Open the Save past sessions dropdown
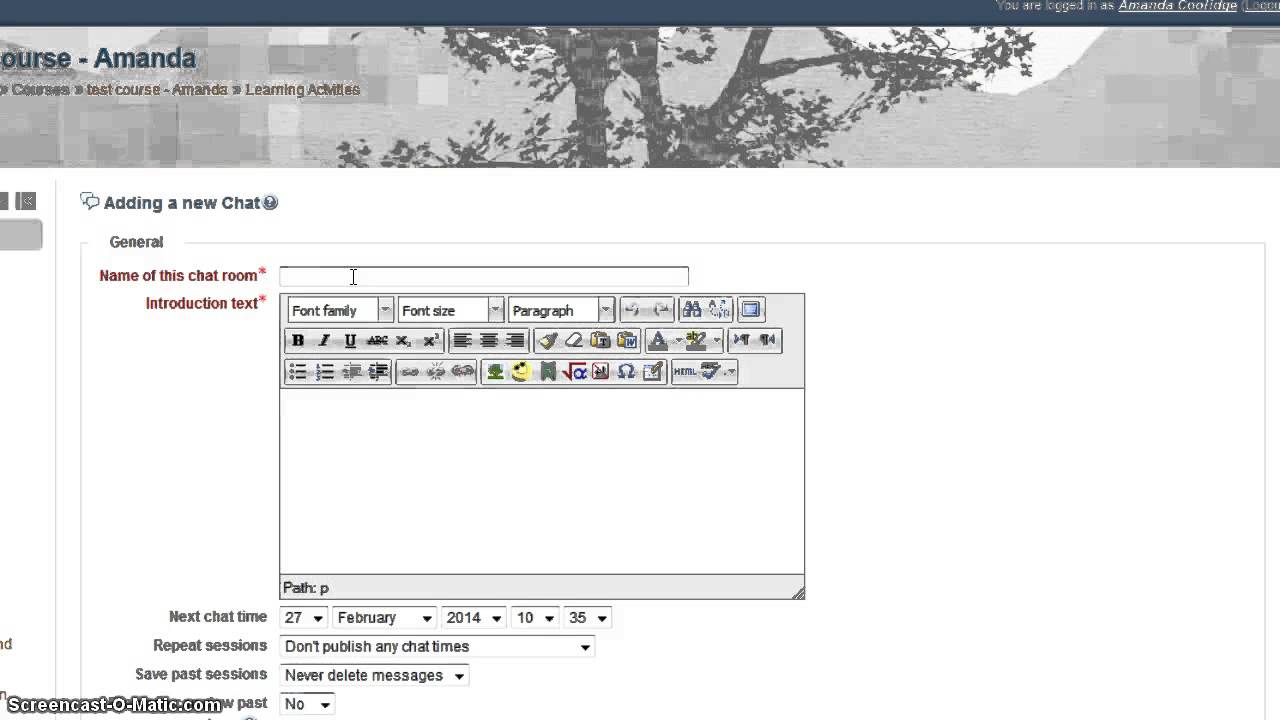 click(x=374, y=676)
